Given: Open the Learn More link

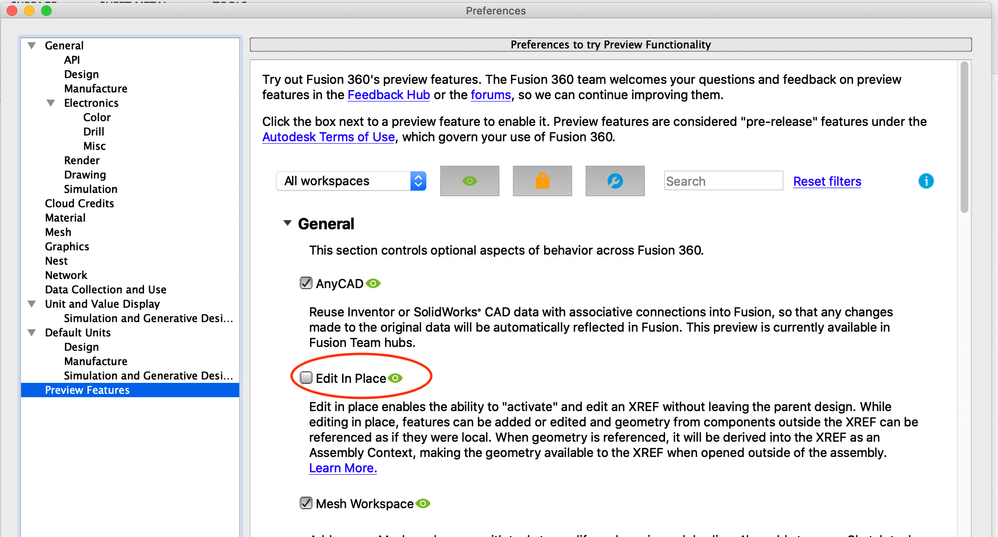Looking at the screenshot, I should [342, 468].
